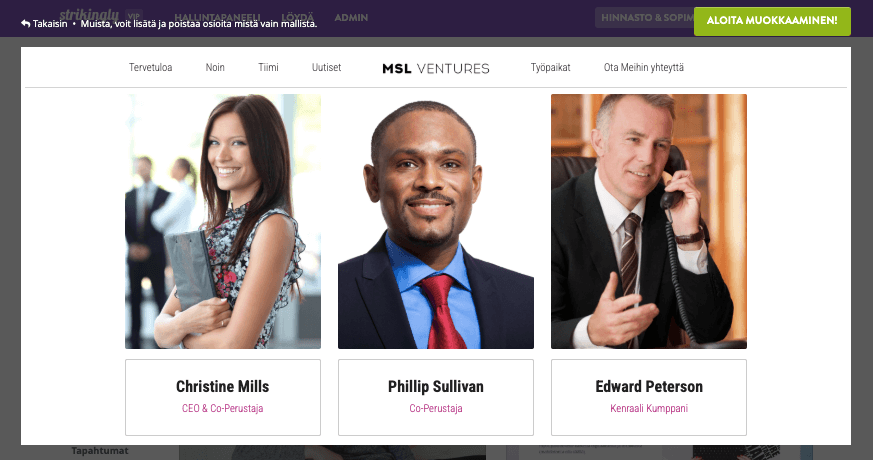Open the Työpaikat navigation link
The width and height of the screenshot is (873, 460).
coord(551,67)
